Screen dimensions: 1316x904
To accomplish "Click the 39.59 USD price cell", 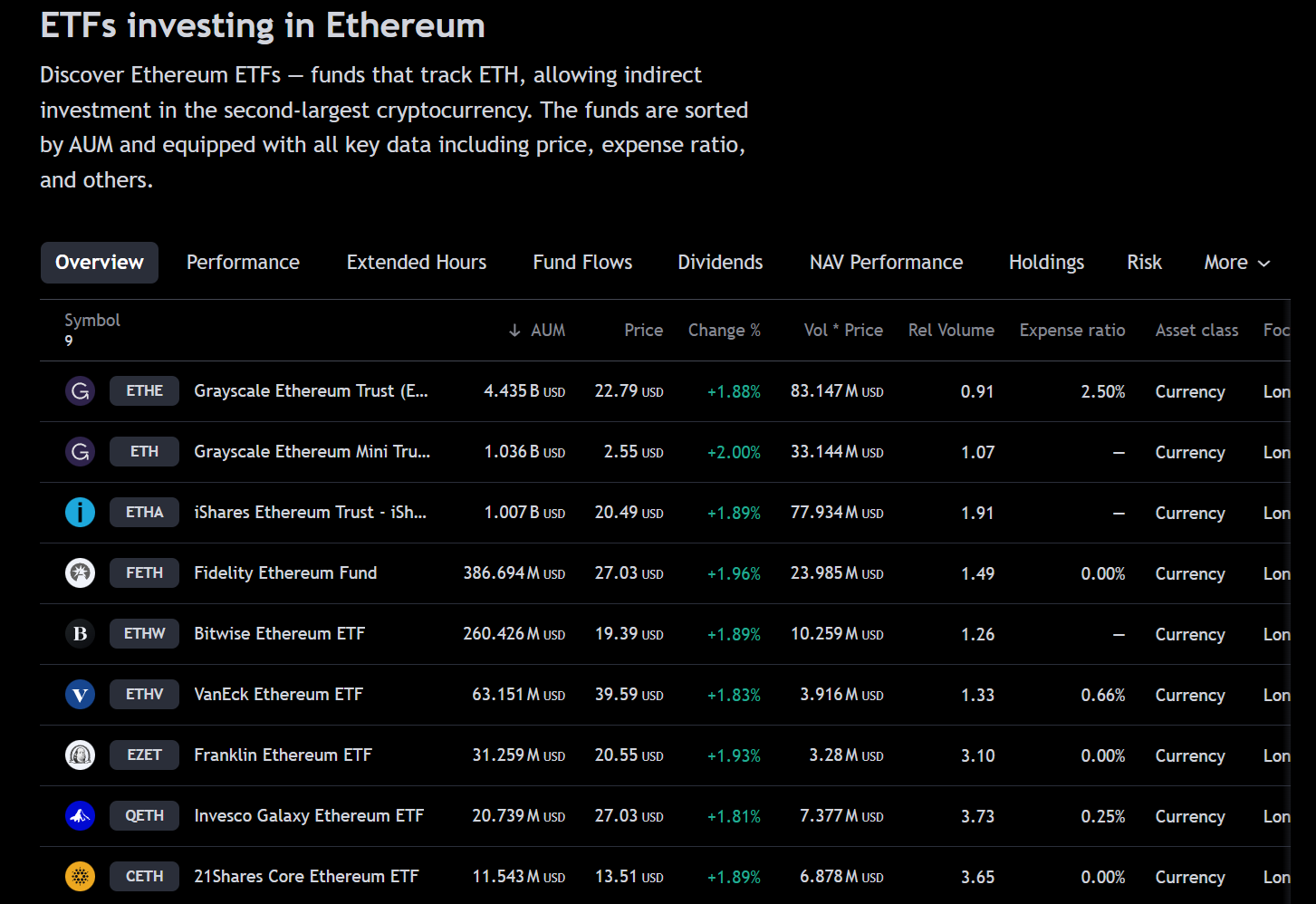I will point(629,695).
